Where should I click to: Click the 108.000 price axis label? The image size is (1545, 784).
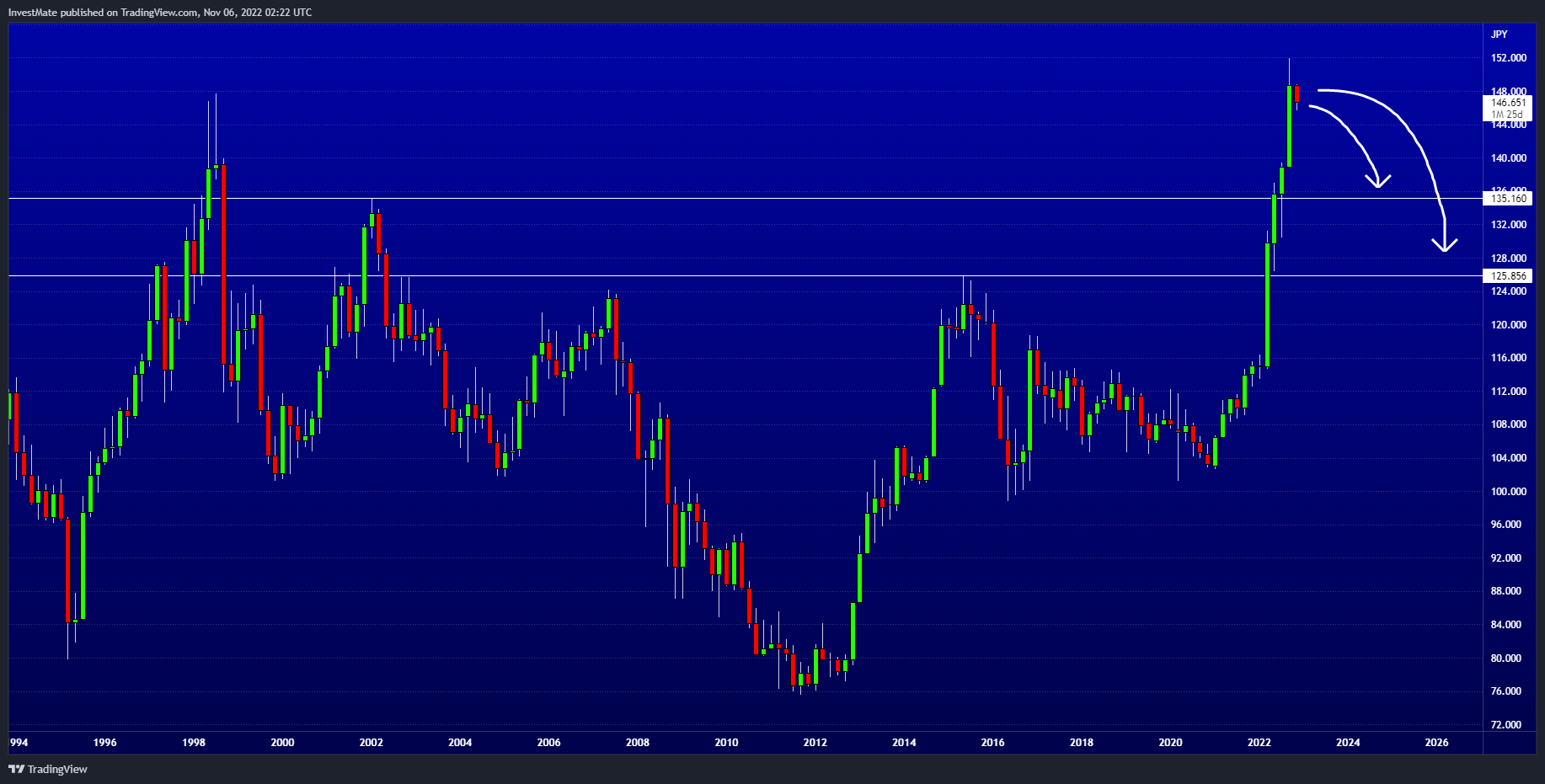click(x=1508, y=424)
